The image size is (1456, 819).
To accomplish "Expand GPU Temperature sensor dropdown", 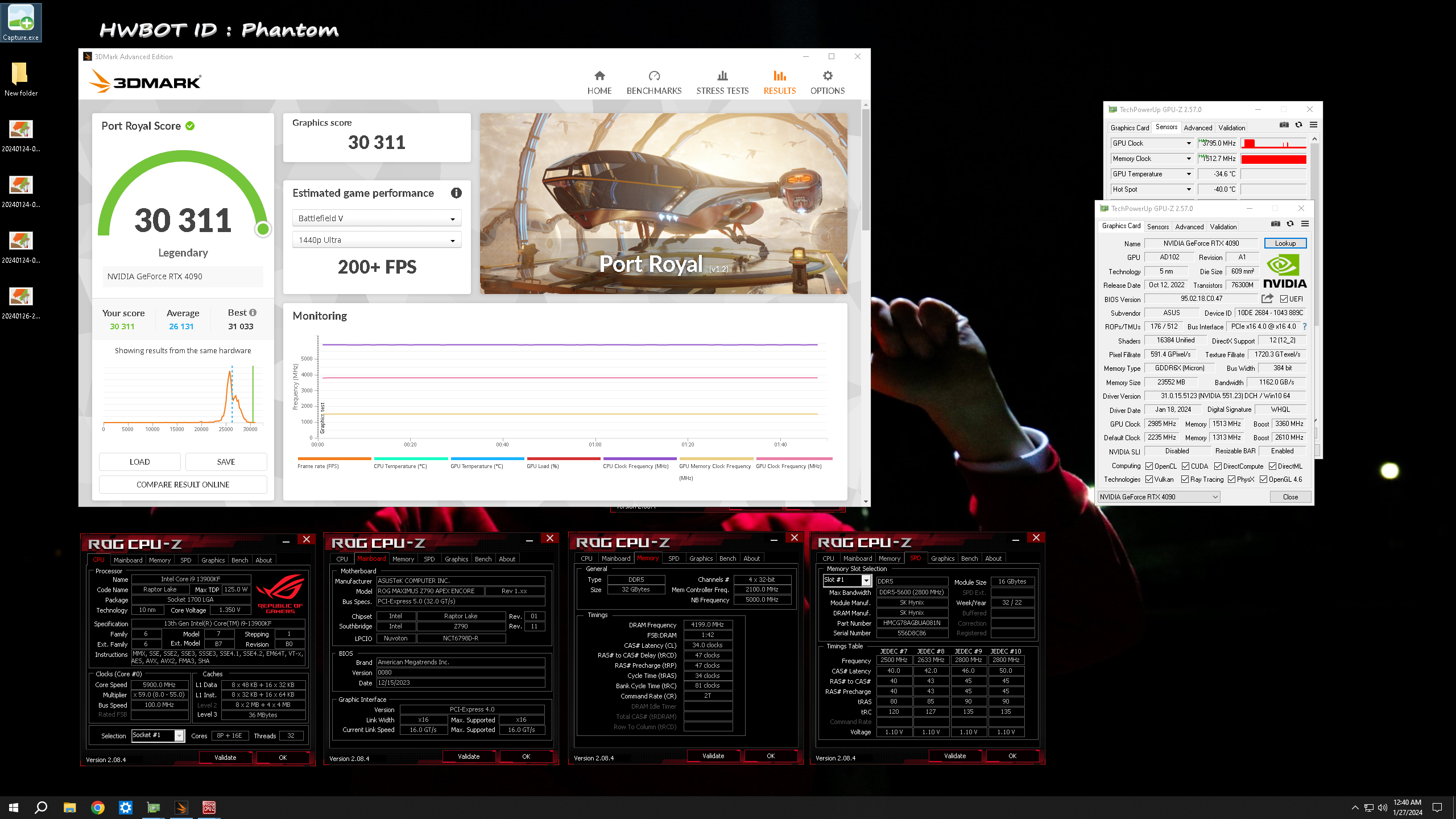I will (1188, 174).
